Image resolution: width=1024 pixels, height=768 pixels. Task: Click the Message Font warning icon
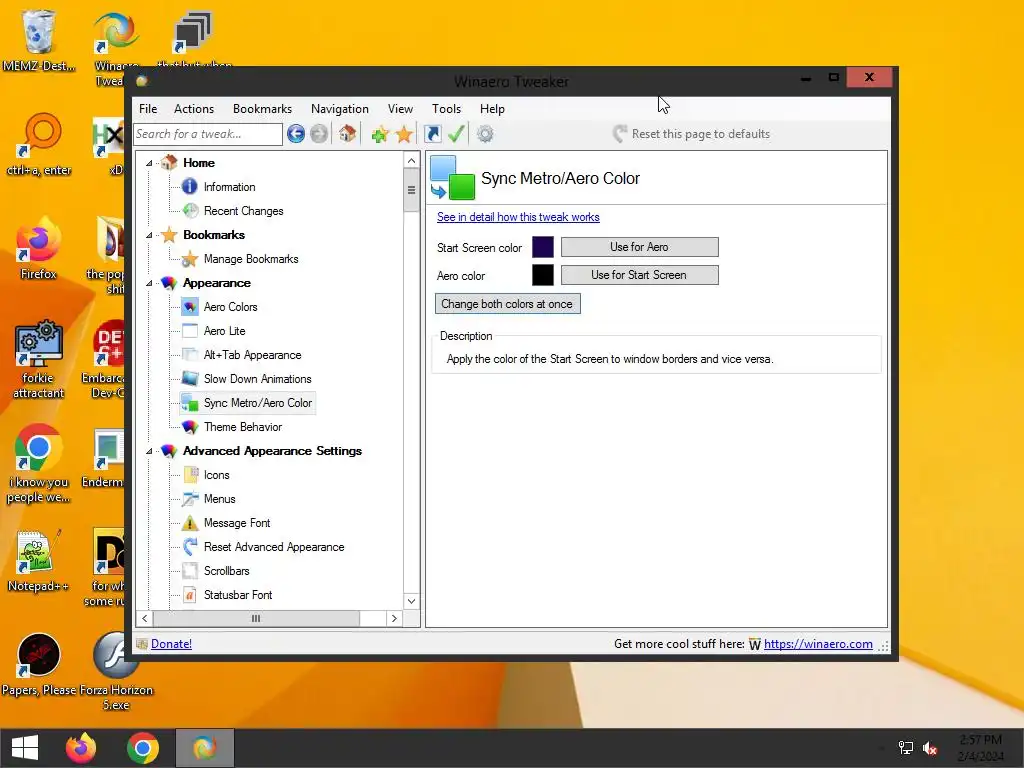click(189, 523)
